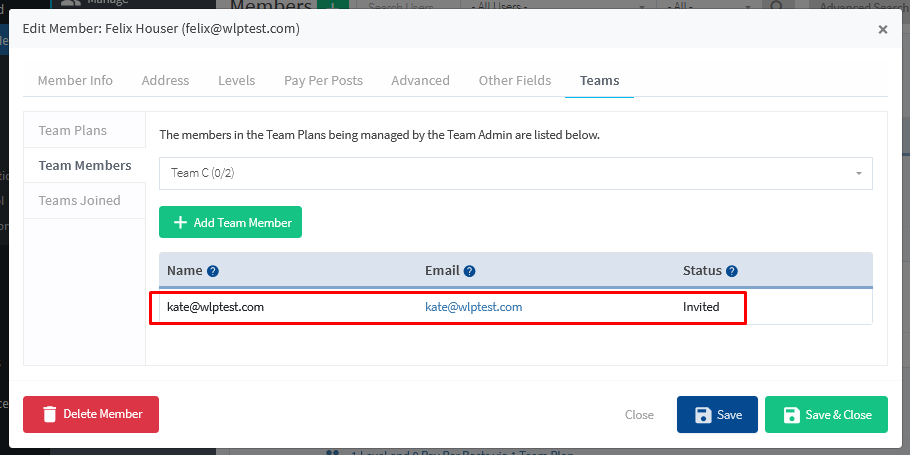Screen dimensions: 910x455
Task: Open the kate@wlptest.com email link
Action: tap(474, 307)
